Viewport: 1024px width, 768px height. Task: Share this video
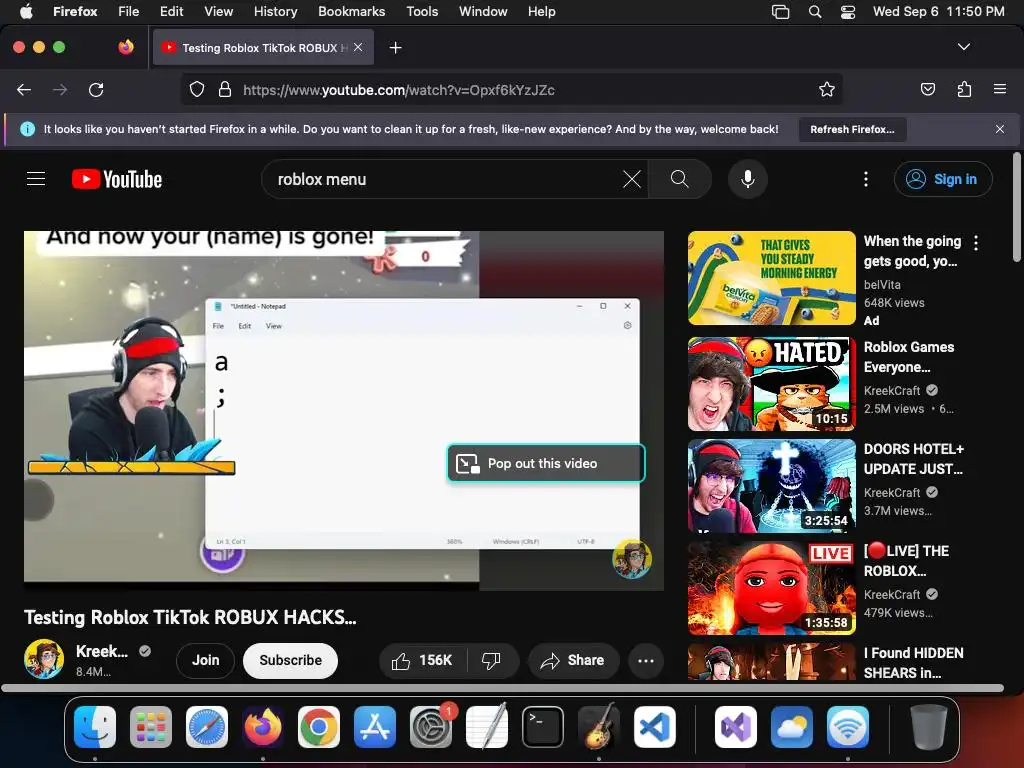coord(572,660)
